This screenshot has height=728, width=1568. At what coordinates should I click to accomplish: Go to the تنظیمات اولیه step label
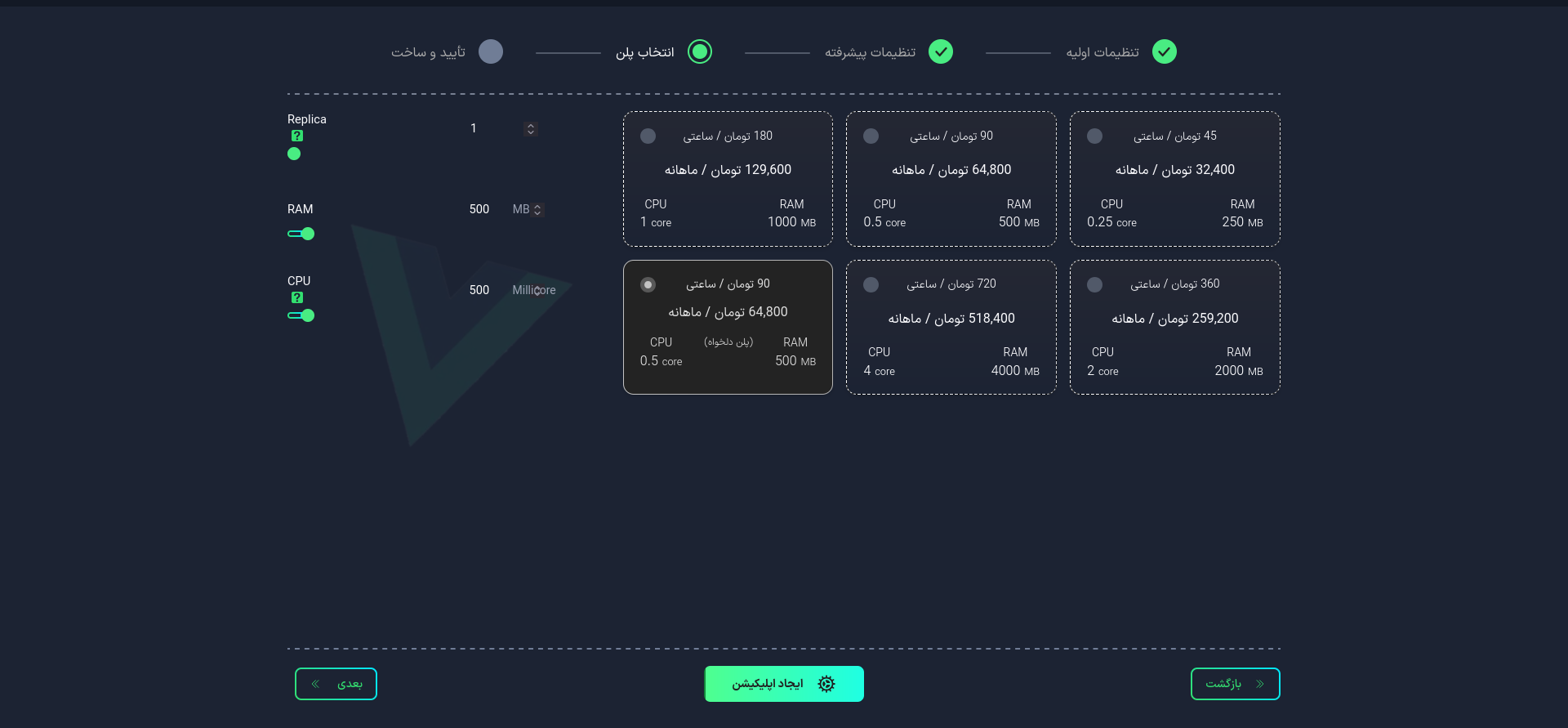1102,52
